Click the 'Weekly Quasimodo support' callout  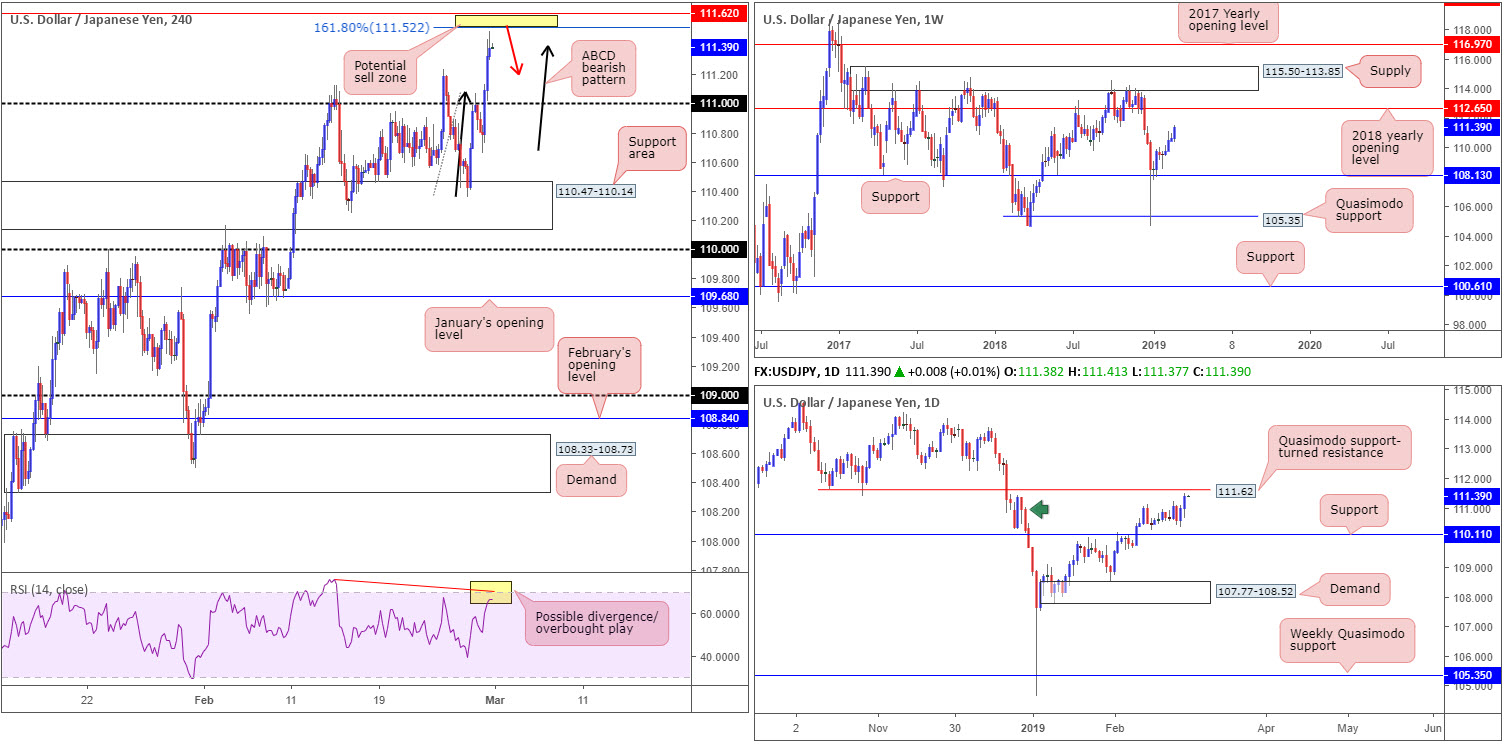(1346, 640)
